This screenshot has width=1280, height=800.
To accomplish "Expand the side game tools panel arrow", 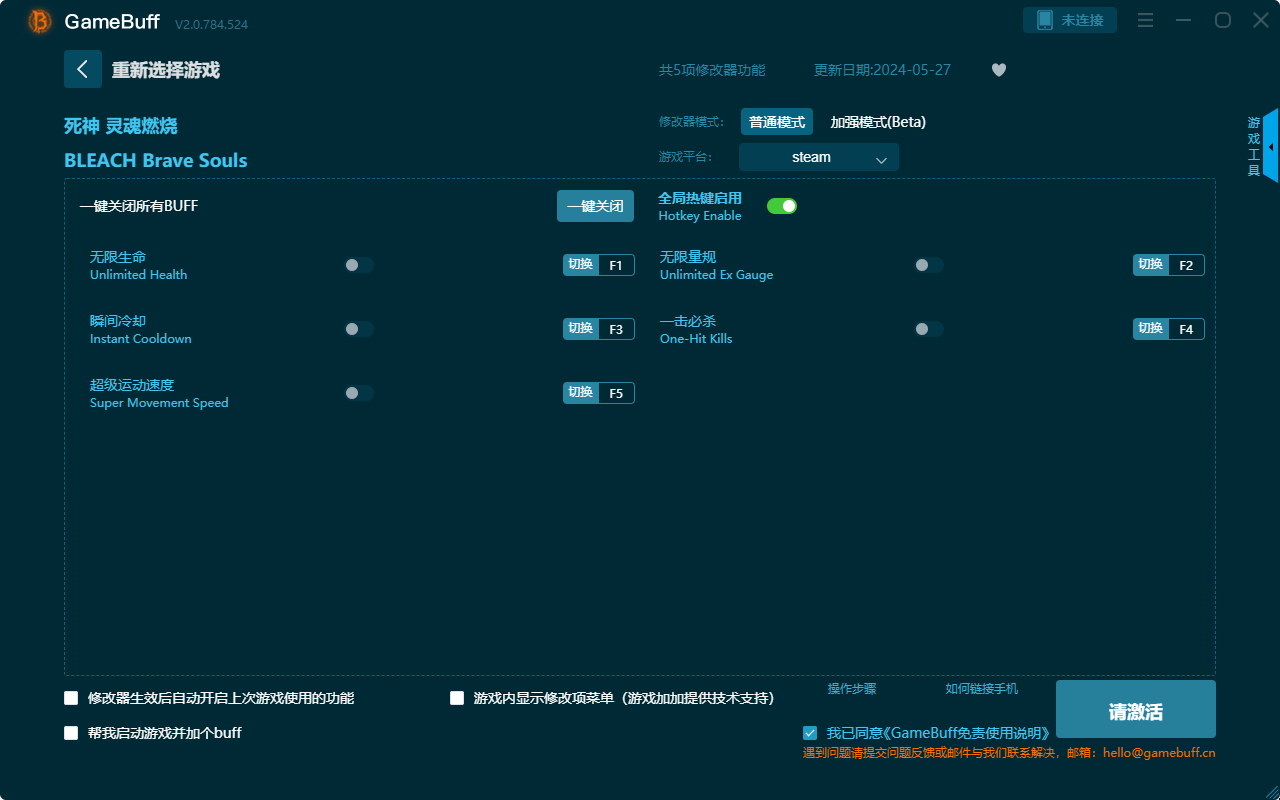I will click(1270, 146).
